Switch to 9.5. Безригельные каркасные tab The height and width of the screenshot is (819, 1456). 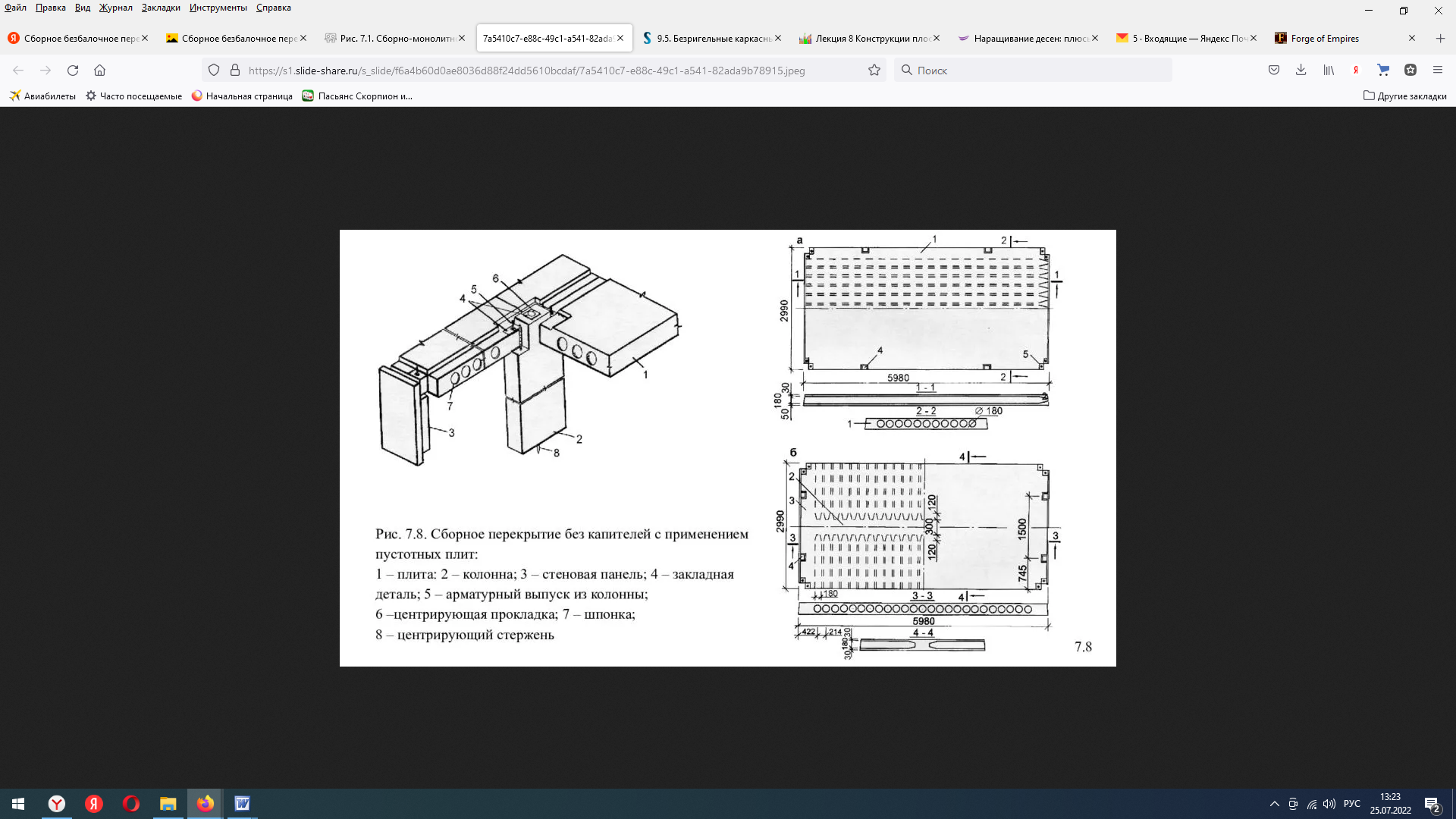[711, 39]
